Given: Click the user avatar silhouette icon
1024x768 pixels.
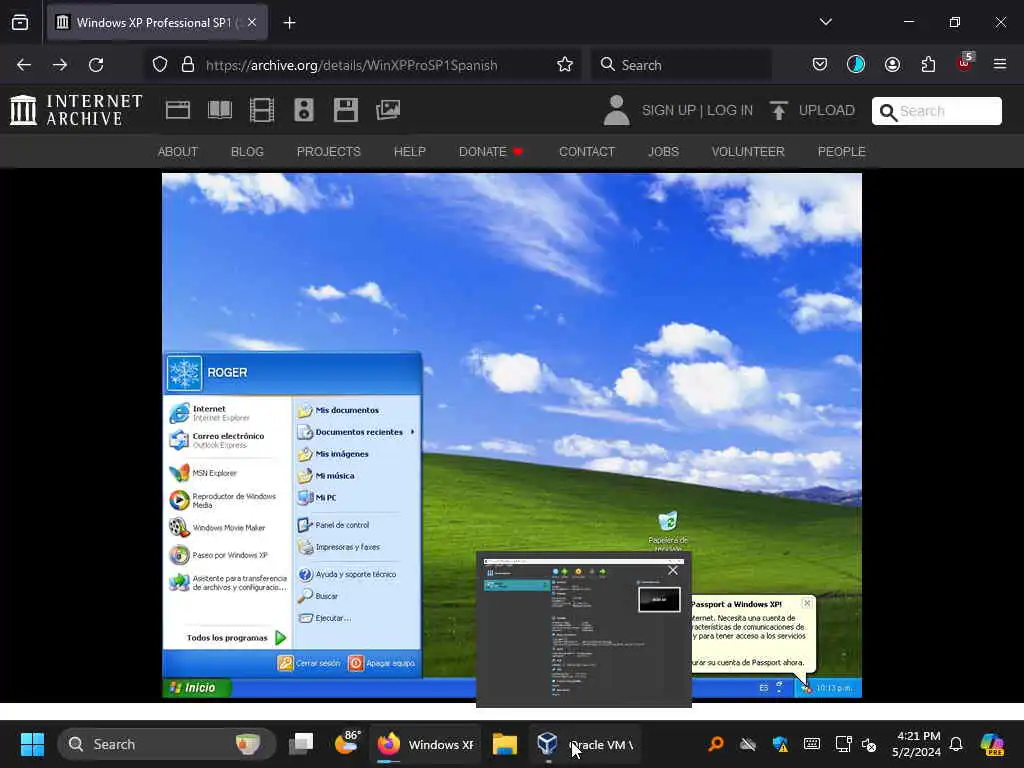Looking at the screenshot, I should [x=616, y=110].
